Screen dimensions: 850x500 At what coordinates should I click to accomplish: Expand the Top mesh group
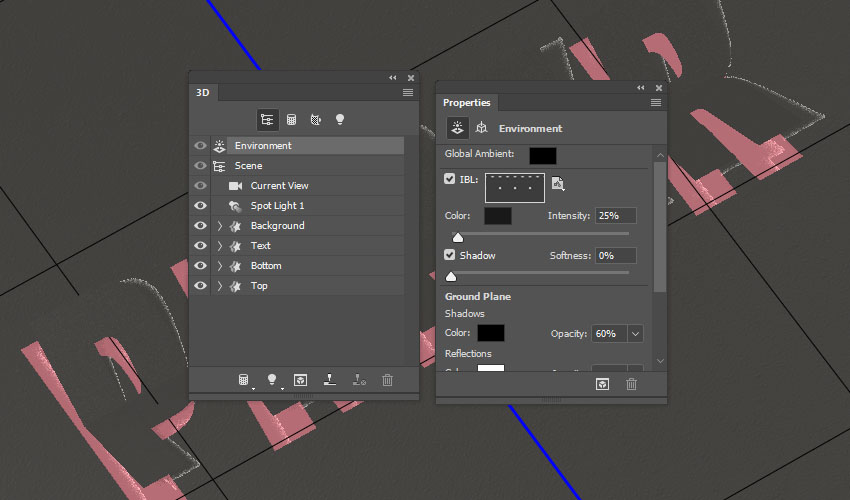[220, 286]
